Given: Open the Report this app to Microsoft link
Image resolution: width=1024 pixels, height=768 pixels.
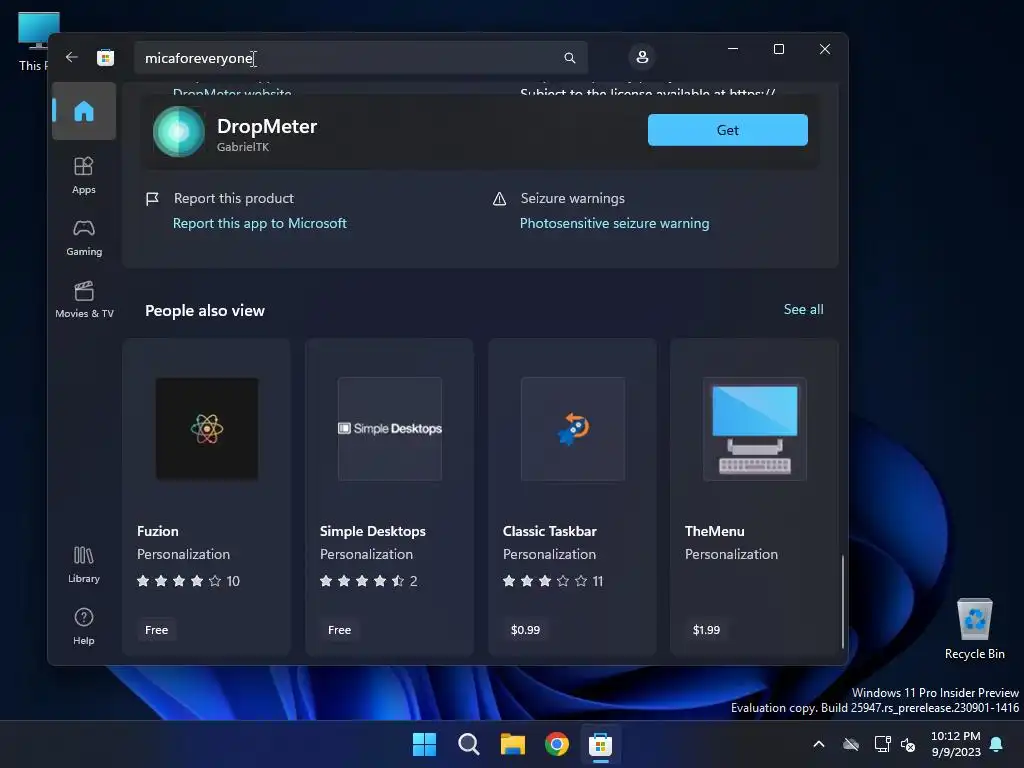Looking at the screenshot, I should pyautogui.click(x=259, y=223).
